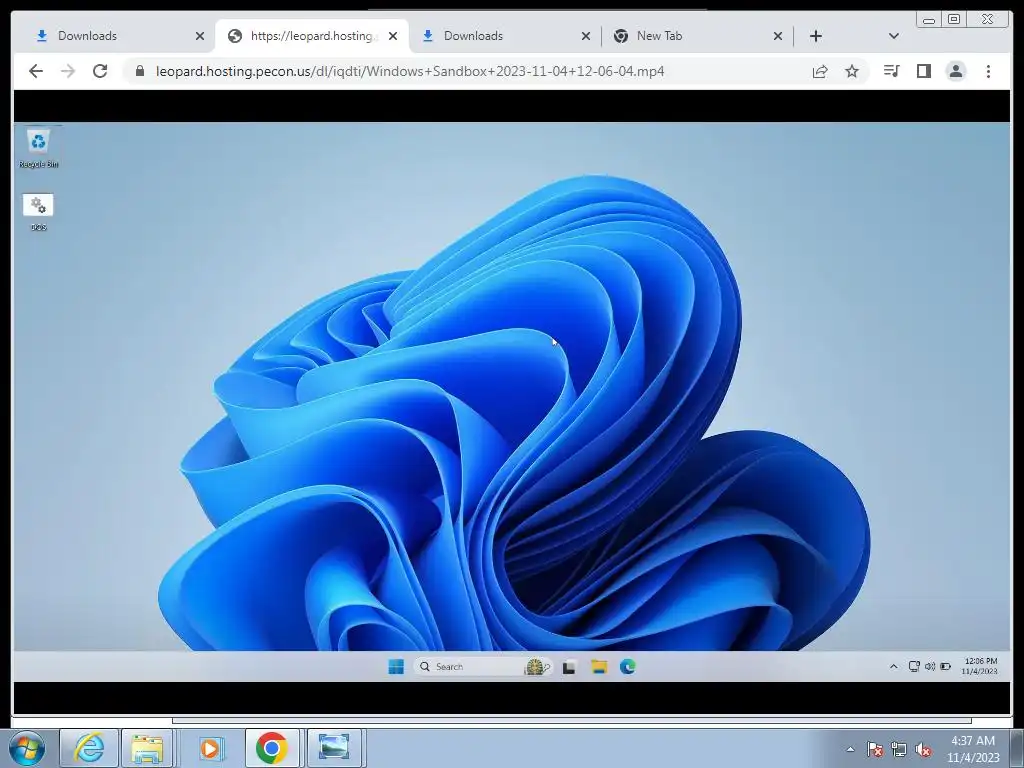Open Windows Media Player from taskbar

[210, 748]
